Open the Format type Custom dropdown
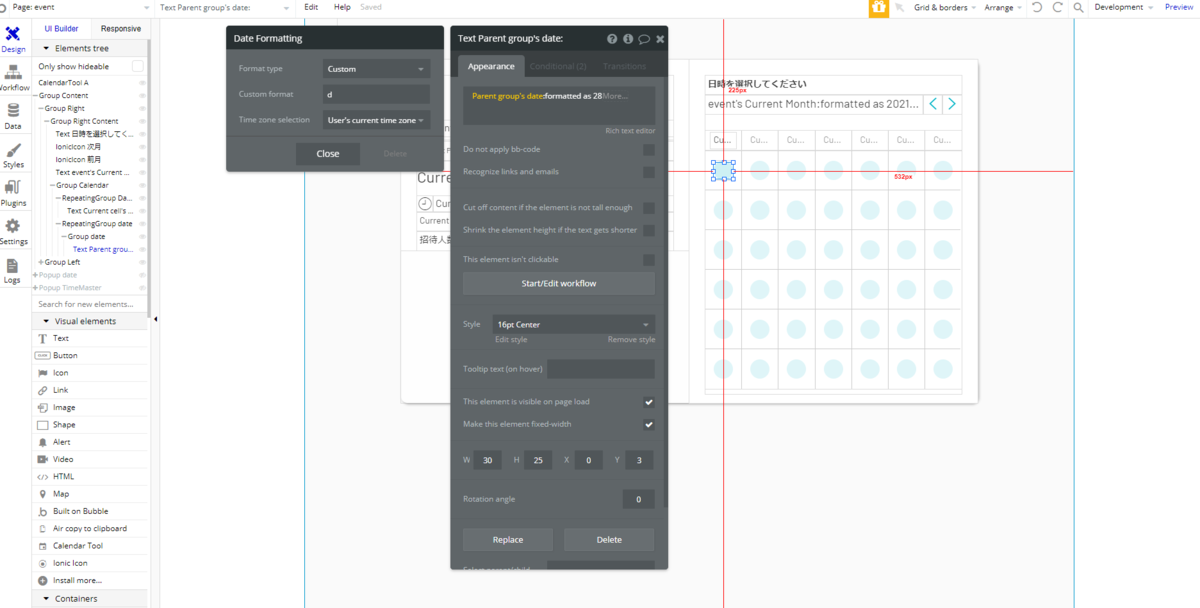Image resolution: width=1200 pixels, height=608 pixels. point(376,69)
